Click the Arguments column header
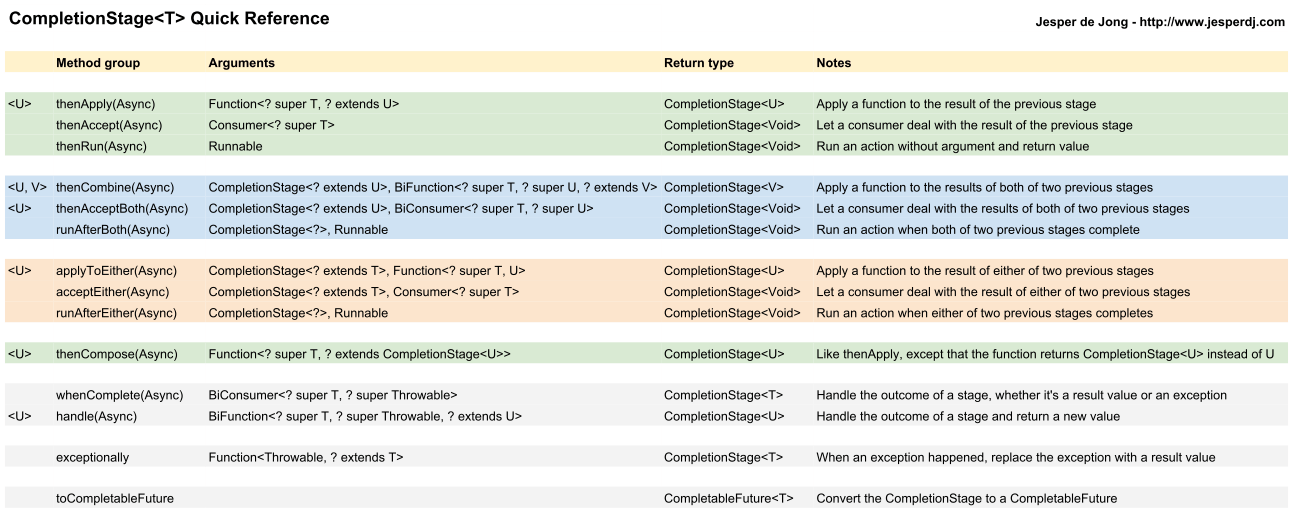 pos(241,63)
